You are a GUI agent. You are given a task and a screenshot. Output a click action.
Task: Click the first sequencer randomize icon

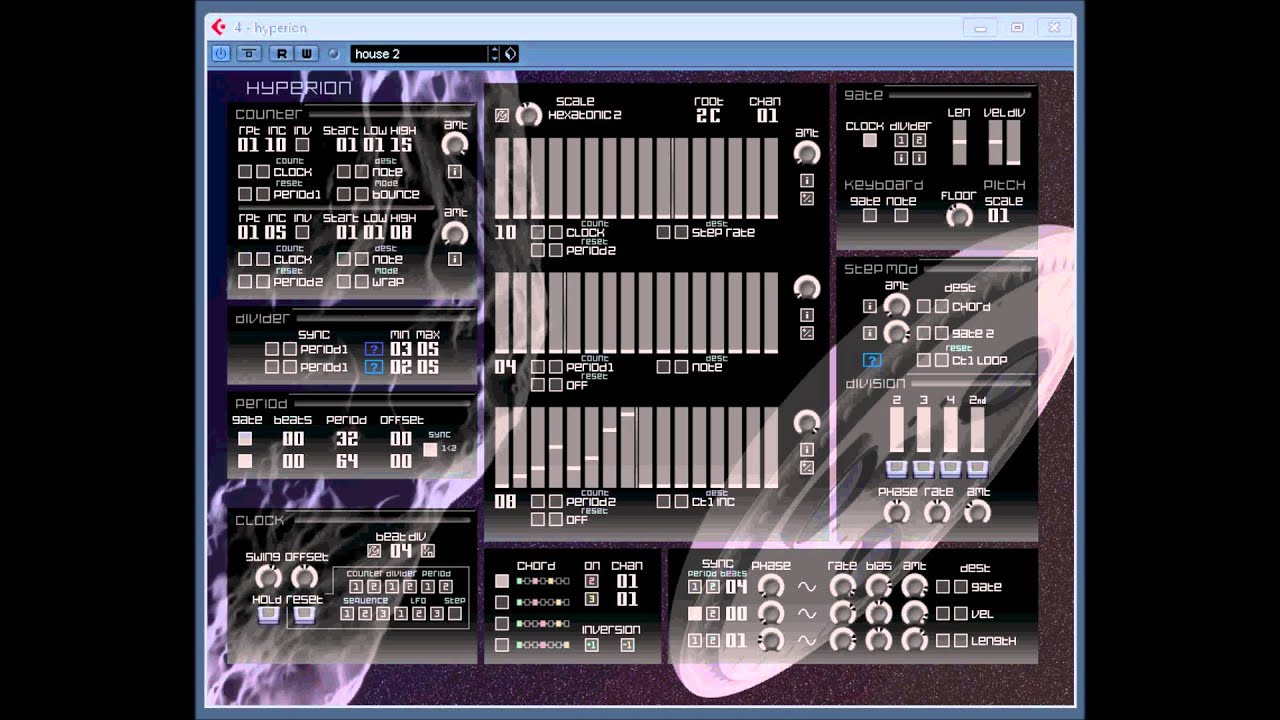807,199
